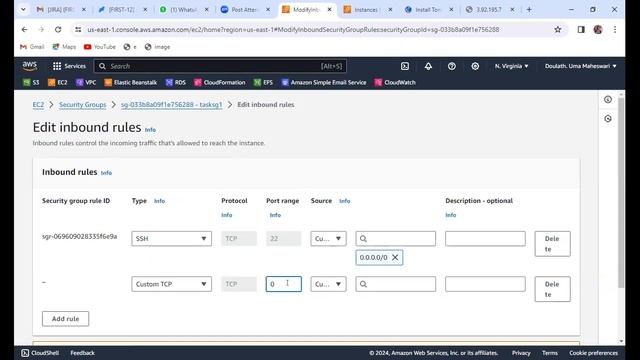Open the CloudFormation favorite shortcut
This screenshot has width=640, height=360.
[220, 82]
